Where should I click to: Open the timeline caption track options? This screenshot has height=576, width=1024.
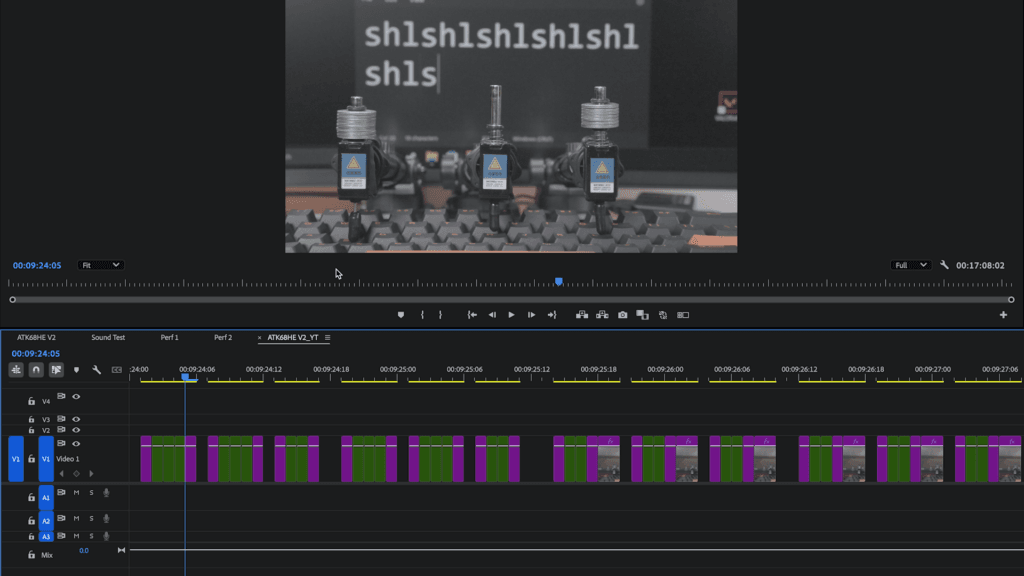(x=117, y=370)
